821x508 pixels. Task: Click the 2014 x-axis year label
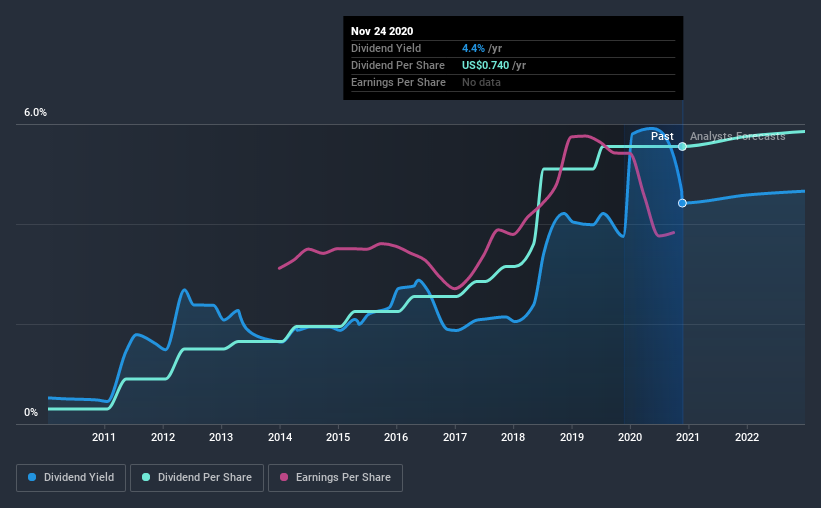(280, 437)
